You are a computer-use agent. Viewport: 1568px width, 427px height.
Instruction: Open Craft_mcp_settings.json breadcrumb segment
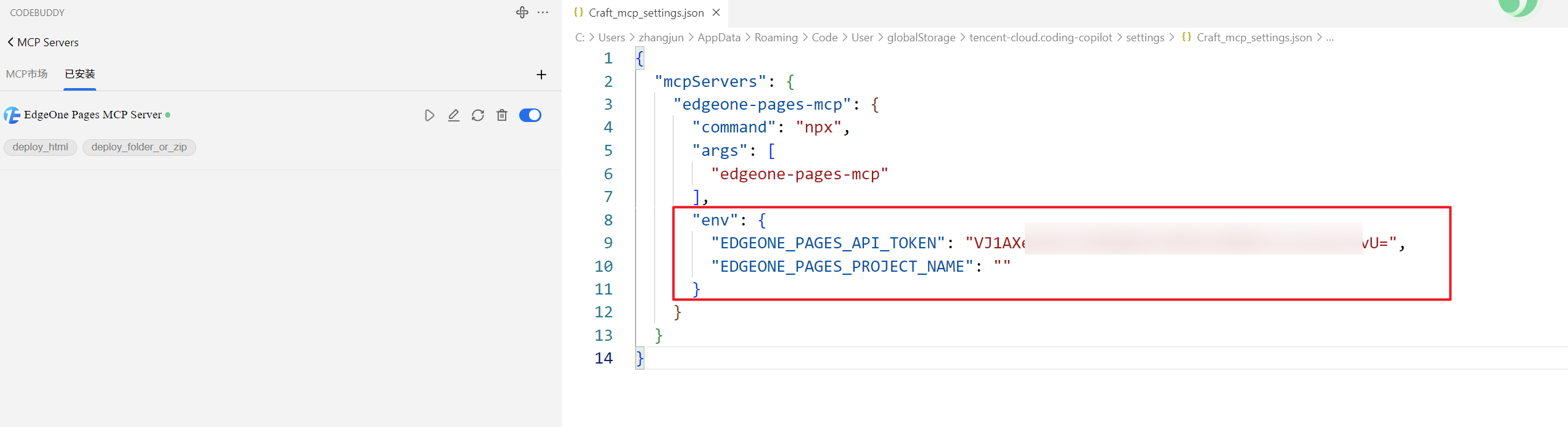[1254, 38]
